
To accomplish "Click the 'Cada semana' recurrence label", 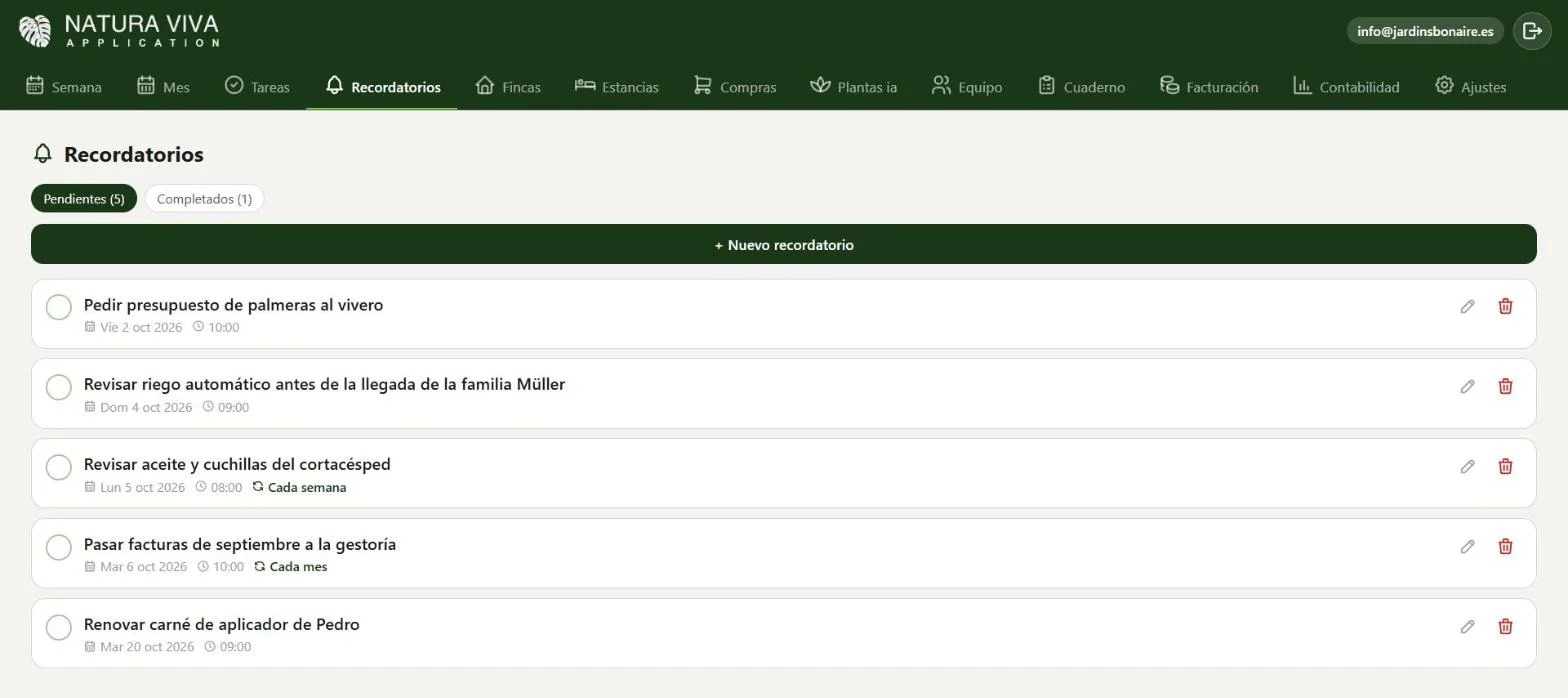I will [307, 487].
